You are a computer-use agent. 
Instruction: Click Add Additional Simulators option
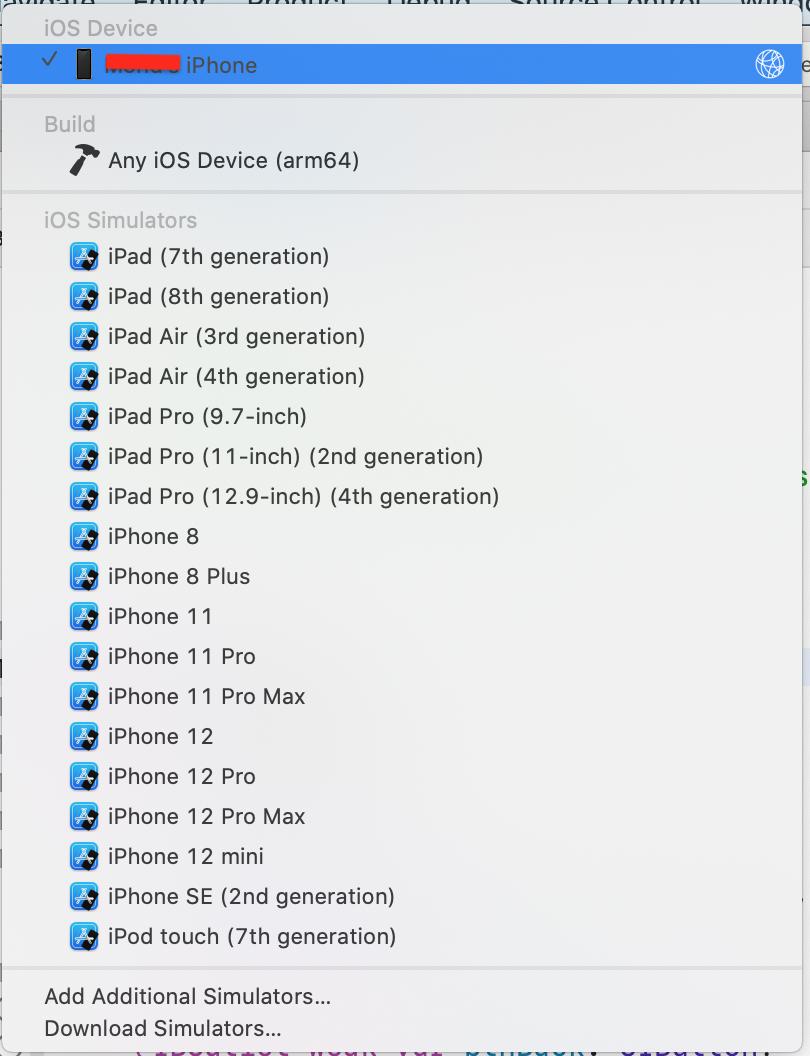tap(188, 996)
